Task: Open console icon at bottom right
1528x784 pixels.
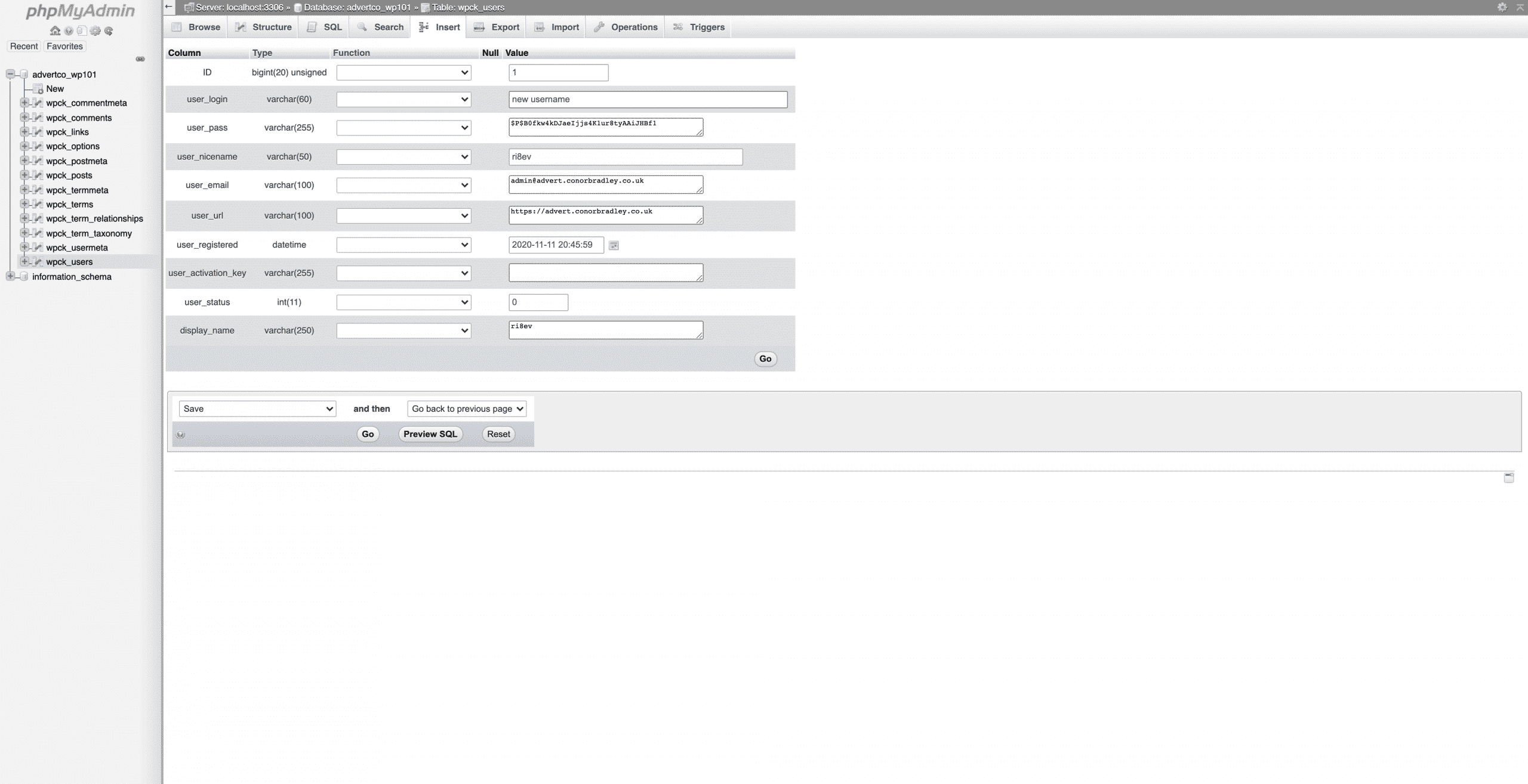Action: pos(1509,477)
